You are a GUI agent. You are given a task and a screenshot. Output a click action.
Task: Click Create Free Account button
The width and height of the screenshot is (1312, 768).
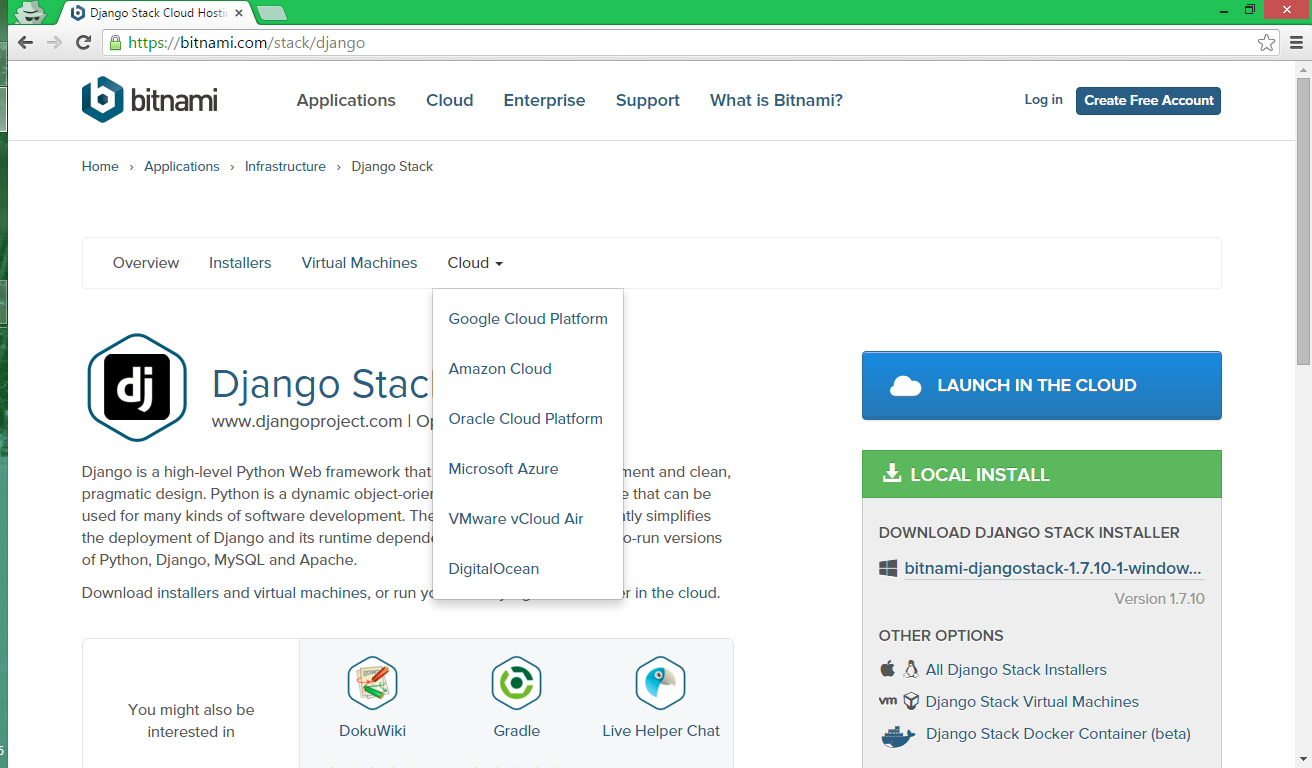click(1148, 101)
